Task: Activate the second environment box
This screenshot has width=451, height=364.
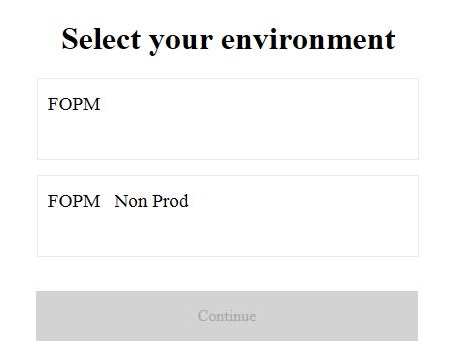Action: [228, 216]
